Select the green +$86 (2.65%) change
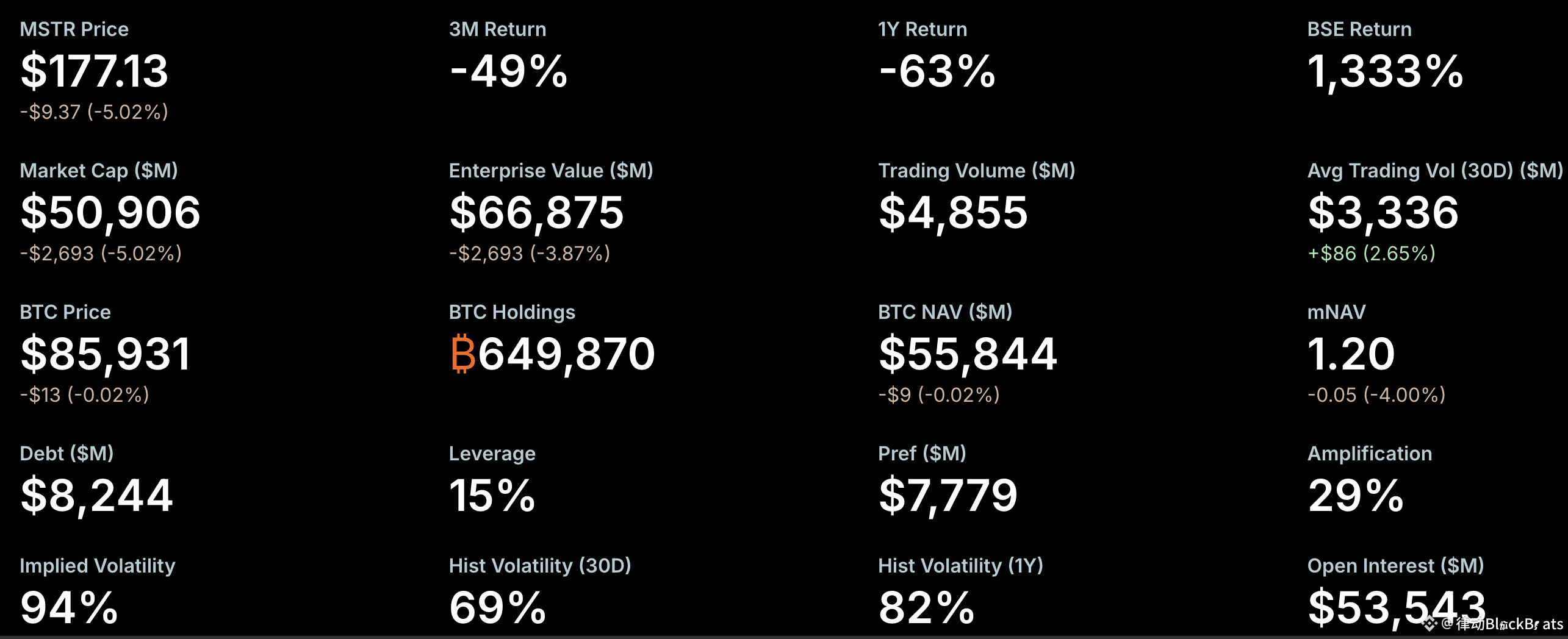The image size is (1568, 639). pos(1372,253)
